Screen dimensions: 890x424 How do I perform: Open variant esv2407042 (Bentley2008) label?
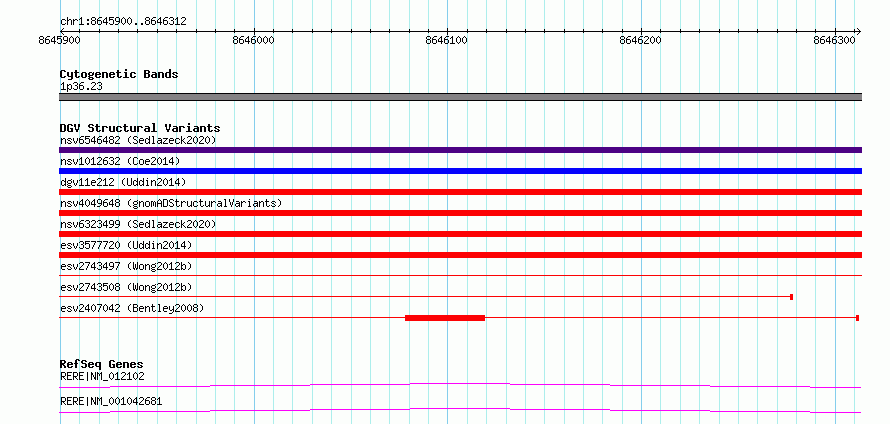[x=132, y=308]
